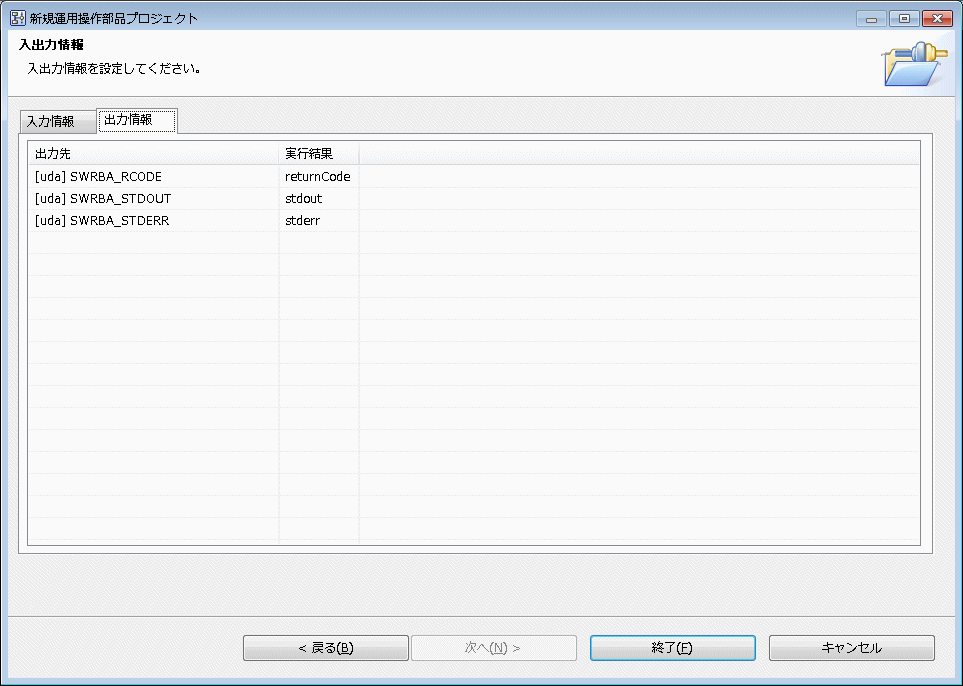Finish the wizard with 終了(F)
The height and width of the screenshot is (686, 963).
(x=673, y=648)
